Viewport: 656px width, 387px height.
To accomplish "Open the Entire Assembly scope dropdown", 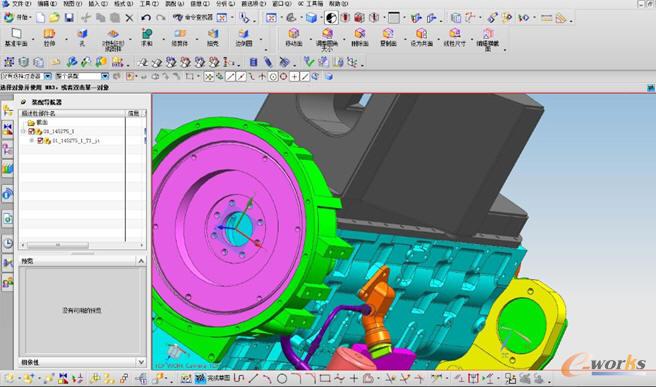I will pyautogui.click(x=105, y=76).
